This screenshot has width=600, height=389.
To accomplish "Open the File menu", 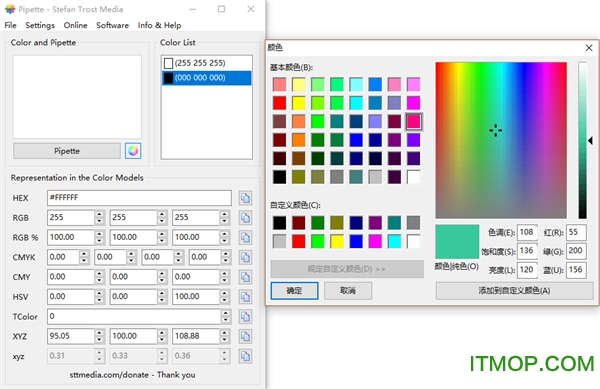I will click(10, 25).
